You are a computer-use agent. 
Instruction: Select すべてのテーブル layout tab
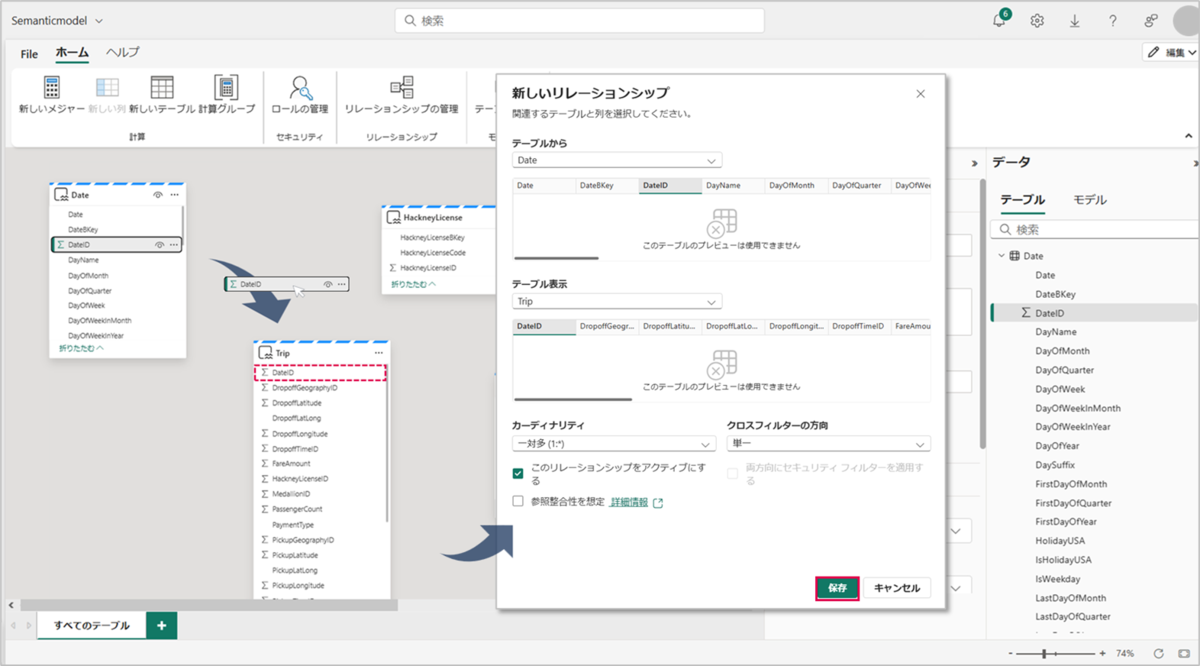point(92,626)
